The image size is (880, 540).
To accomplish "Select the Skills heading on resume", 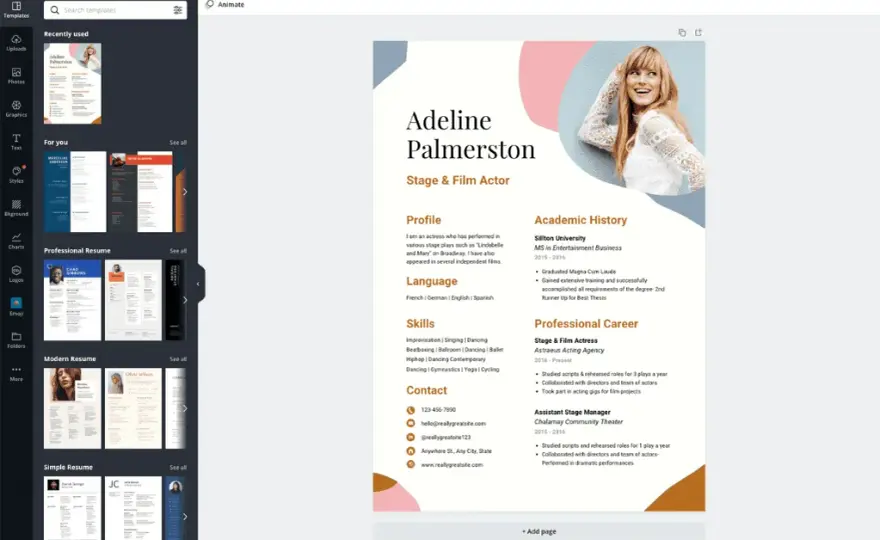I will [x=420, y=324].
